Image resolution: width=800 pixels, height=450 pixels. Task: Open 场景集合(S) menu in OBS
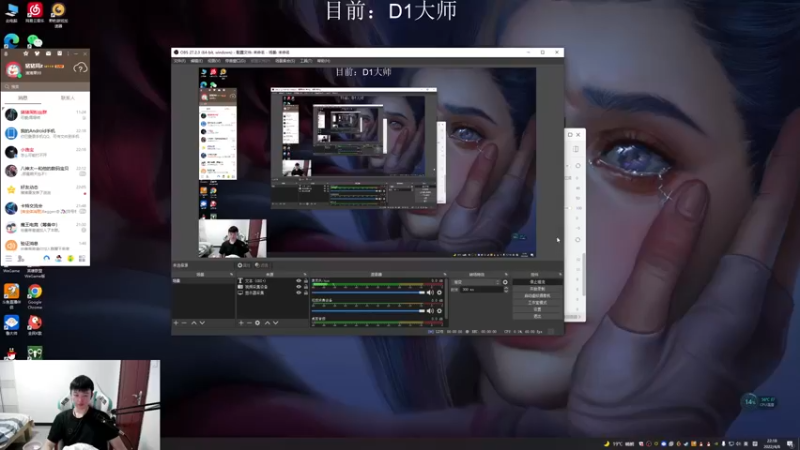(285, 61)
